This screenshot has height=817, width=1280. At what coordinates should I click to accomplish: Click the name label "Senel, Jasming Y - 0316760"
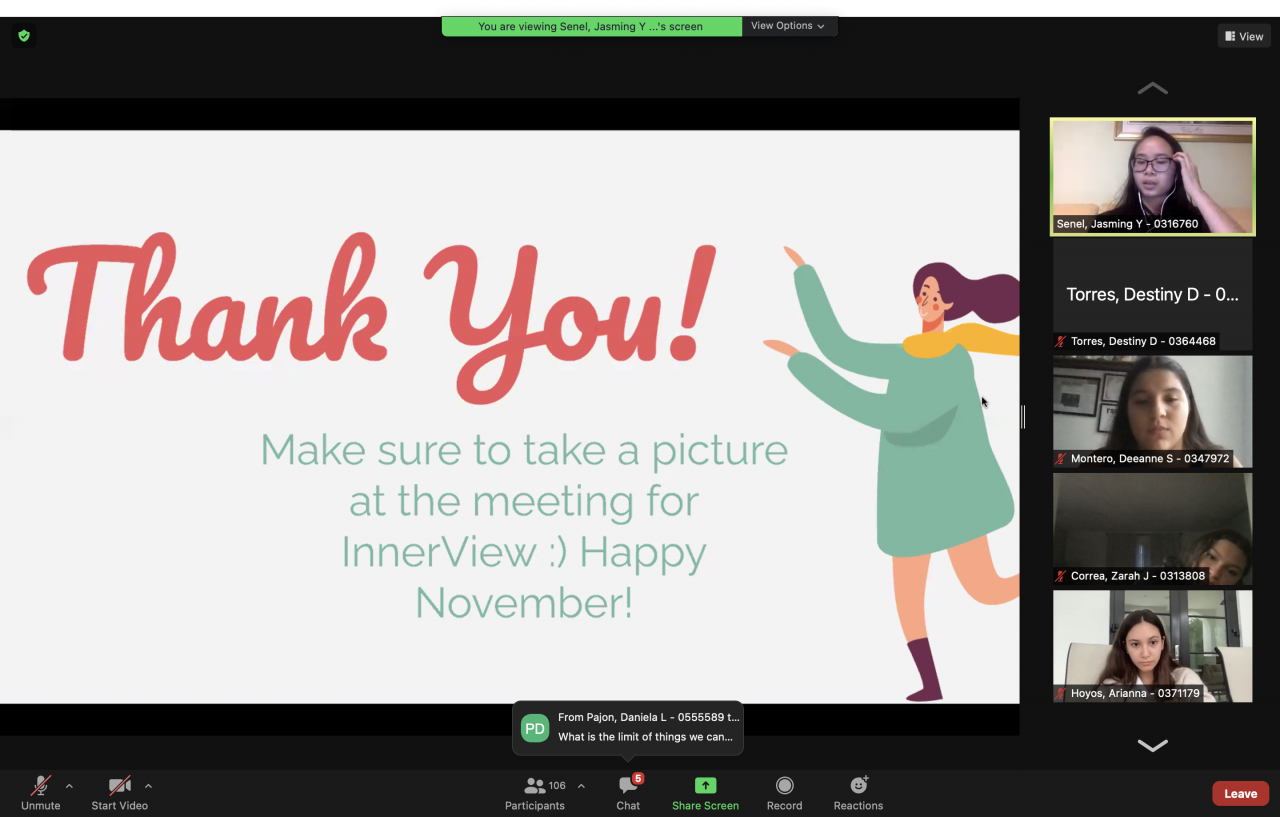(x=1127, y=224)
